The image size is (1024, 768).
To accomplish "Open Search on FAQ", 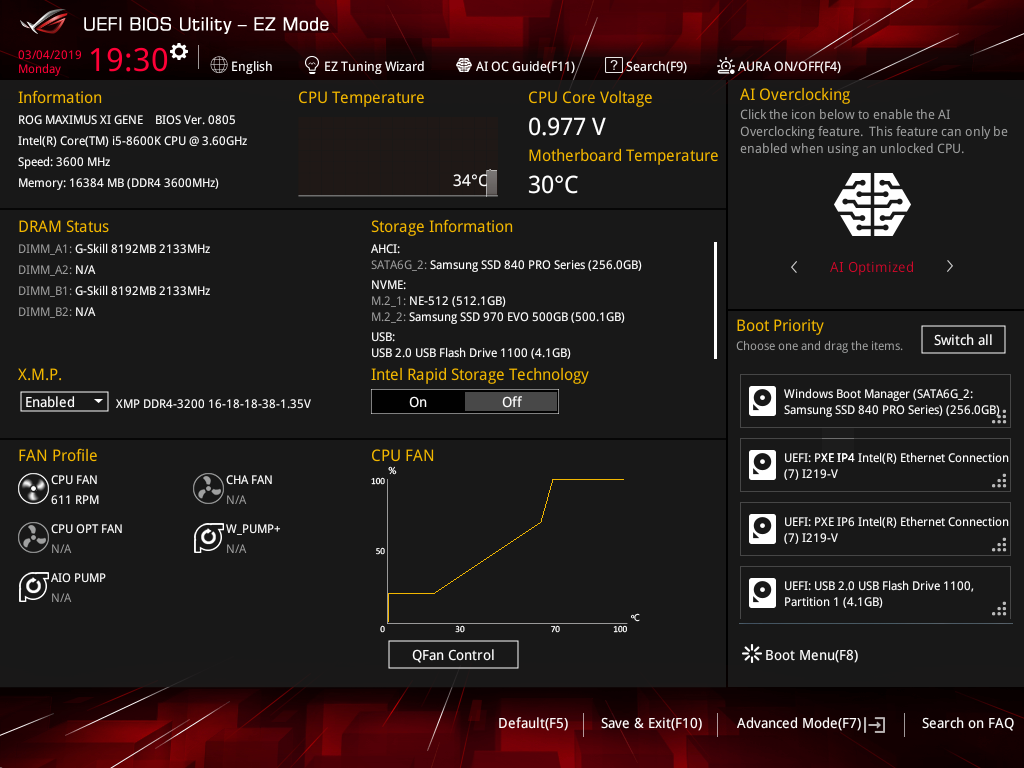I will (x=967, y=723).
